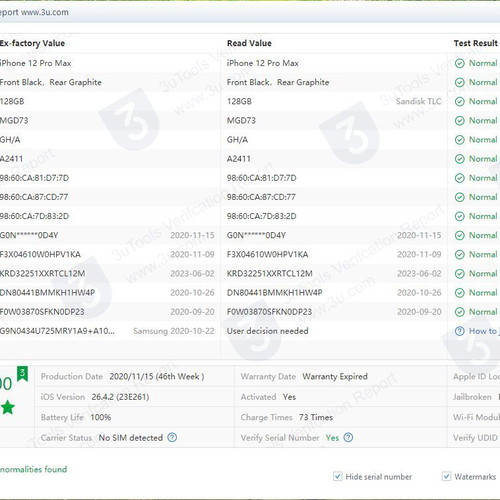The width and height of the screenshot is (500, 500).
Task: Click the green check icon for iPhone 12 Pro Max row
Action: 460,63
